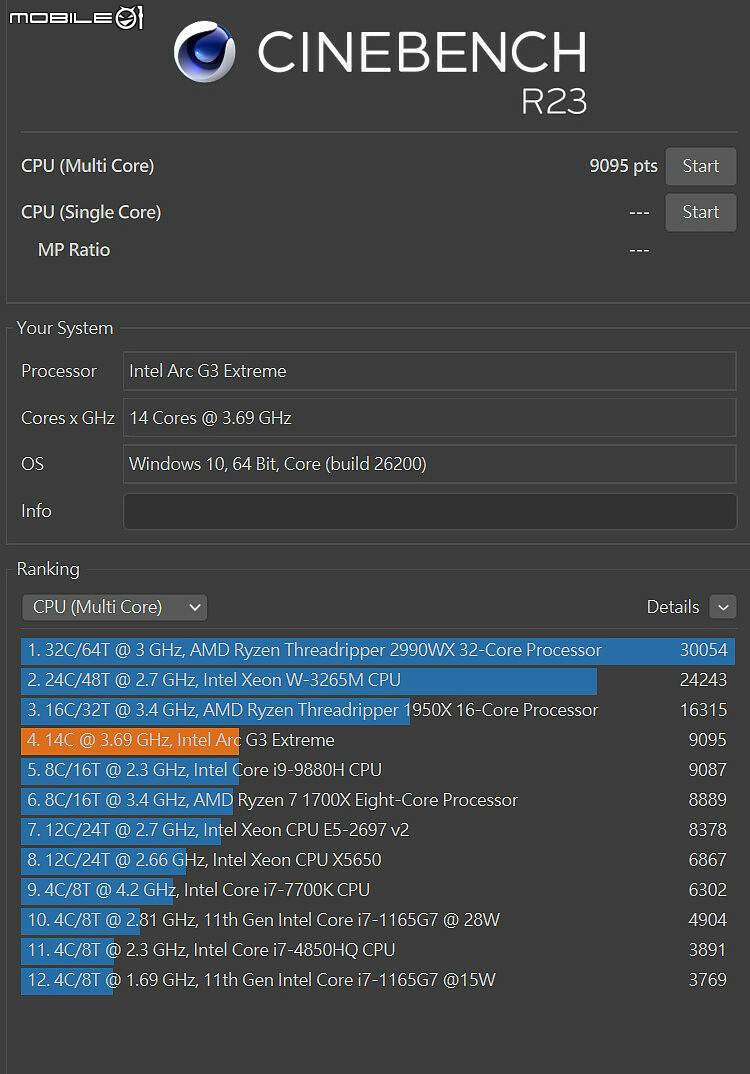
Task: Start the CPU Single Core benchmark
Action: [701, 212]
